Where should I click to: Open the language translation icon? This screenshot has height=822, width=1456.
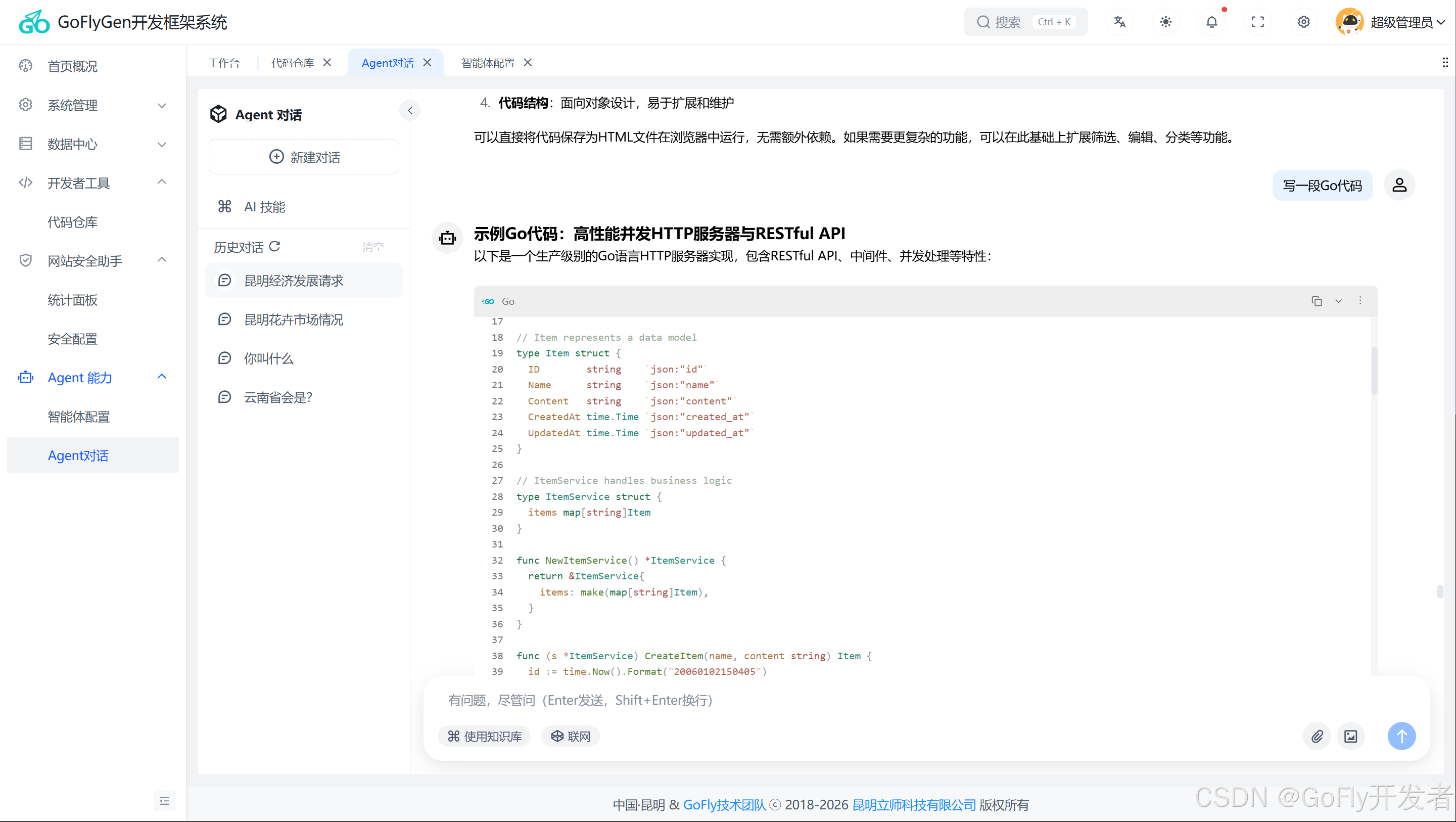click(x=1119, y=22)
